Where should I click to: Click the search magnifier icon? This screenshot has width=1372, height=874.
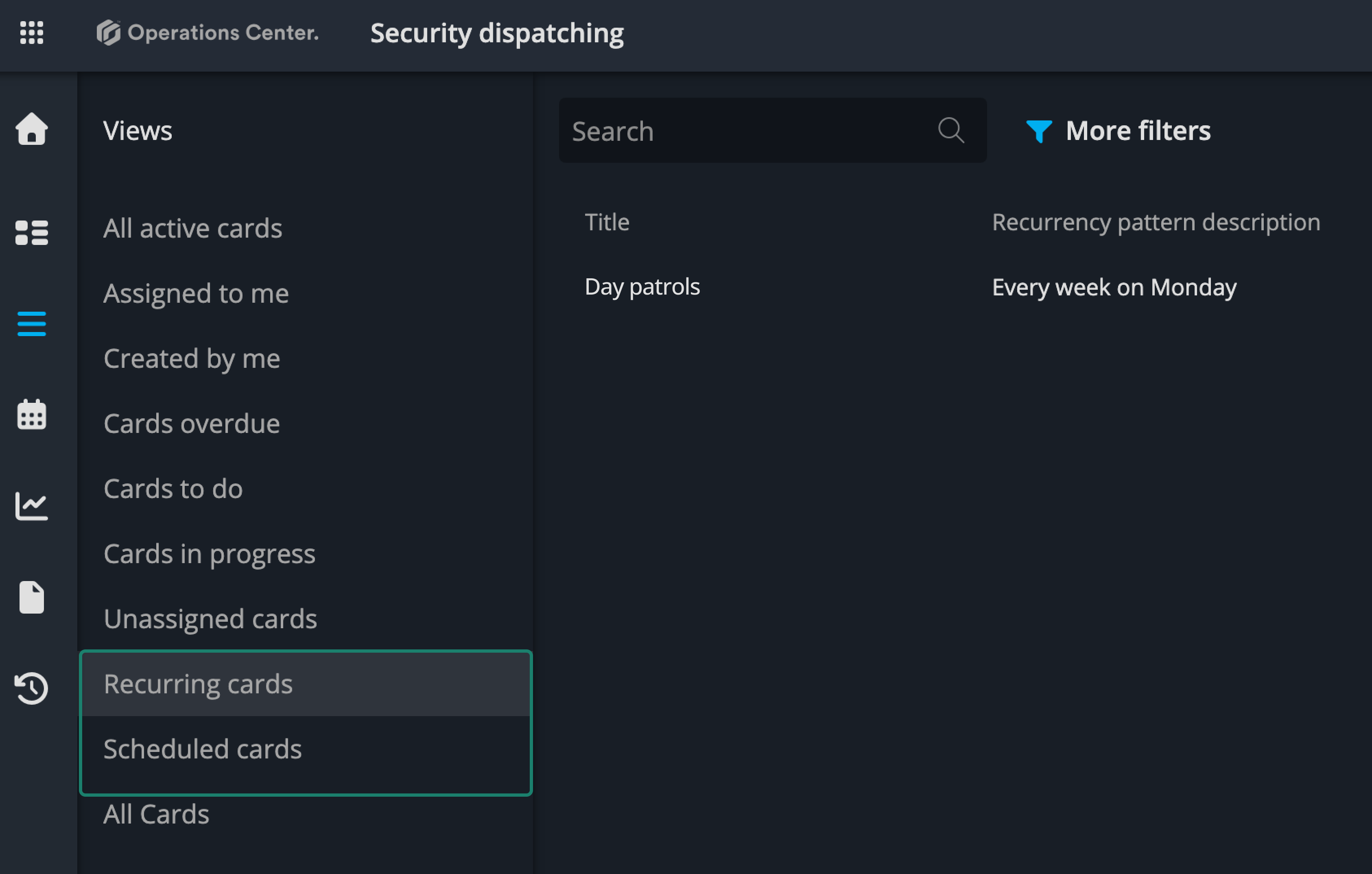951,131
